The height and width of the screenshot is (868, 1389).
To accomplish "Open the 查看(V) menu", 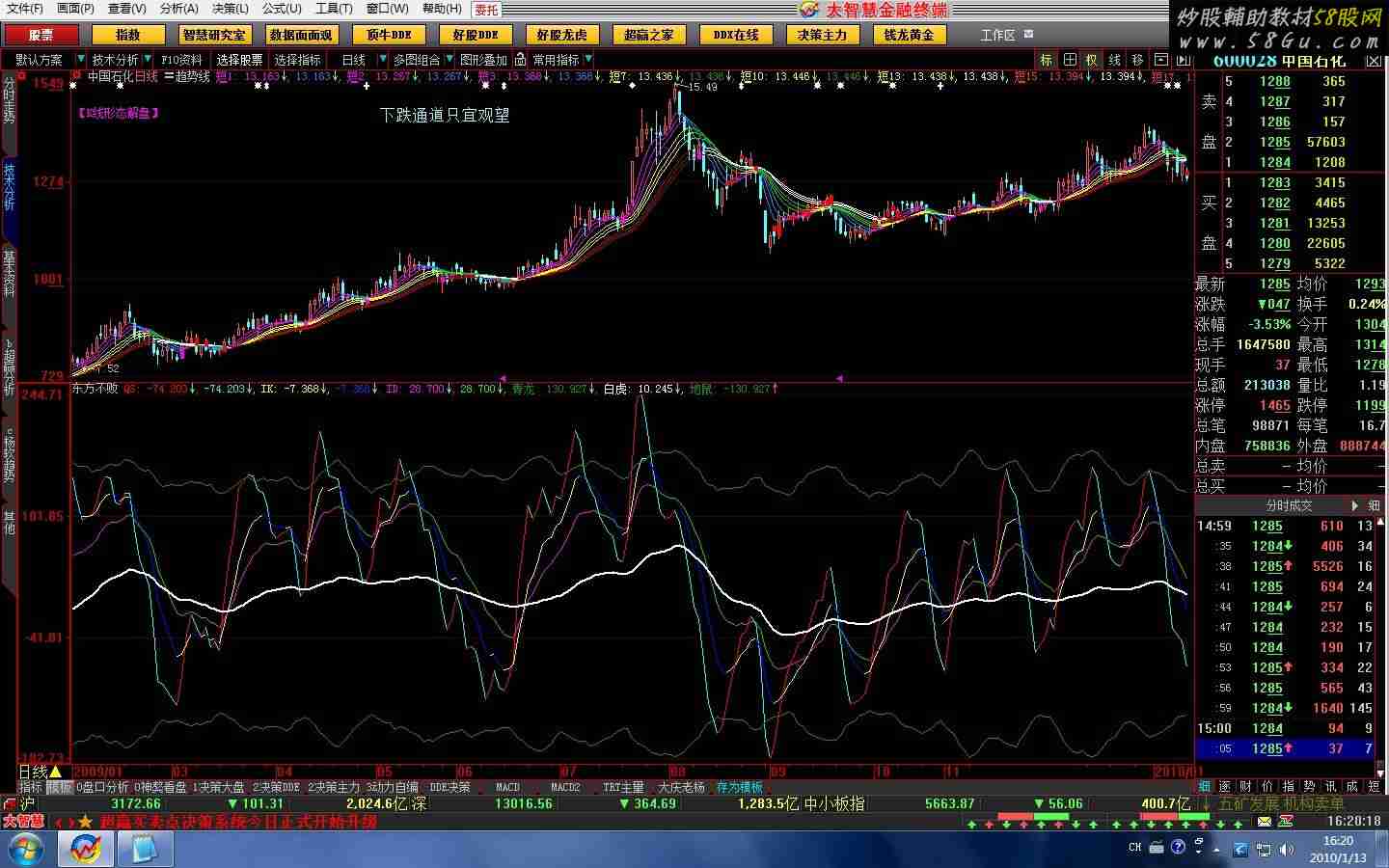I will [x=126, y=9].
